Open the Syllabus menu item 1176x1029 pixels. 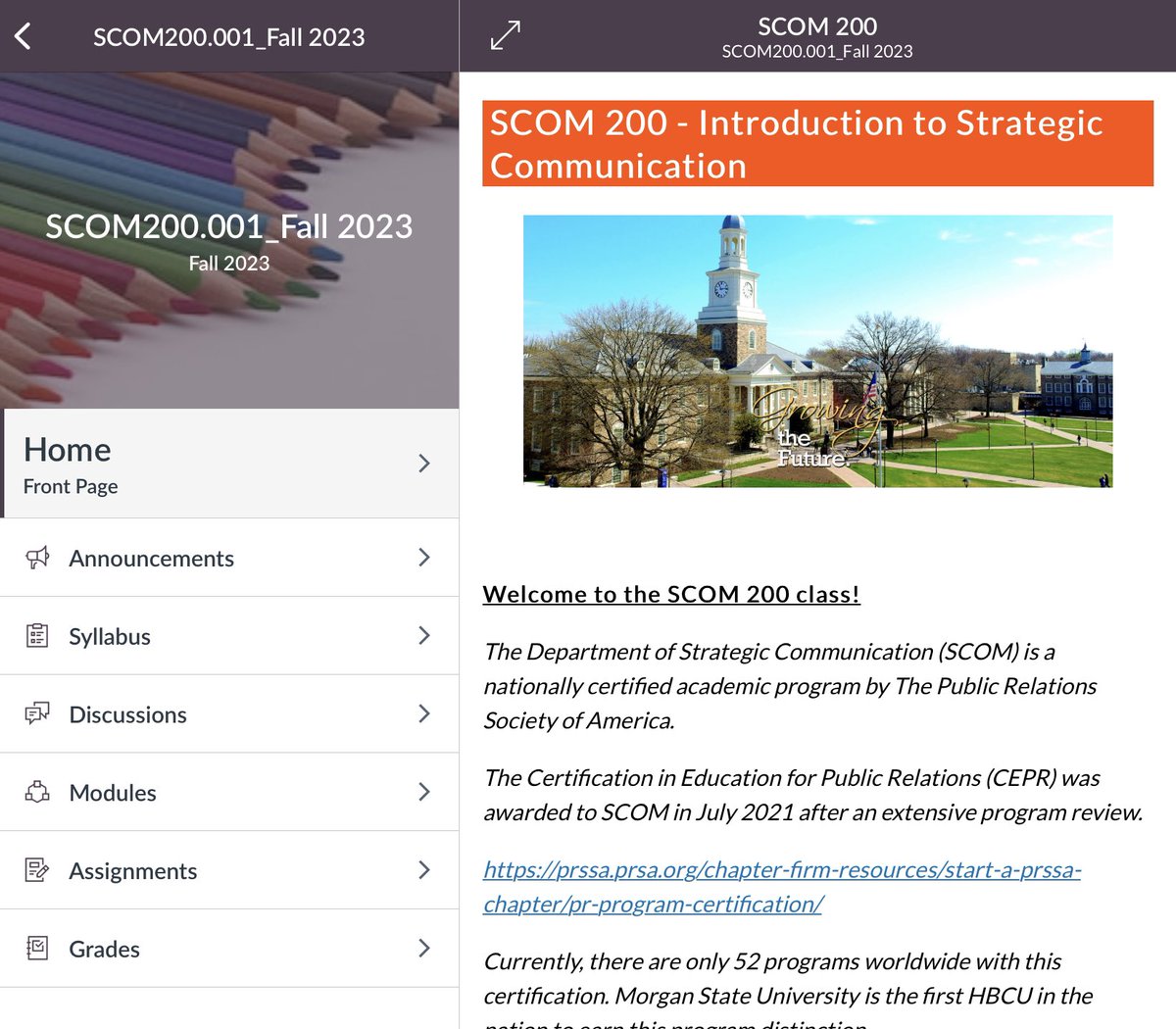pyautogui.click(x=229, y=636)
